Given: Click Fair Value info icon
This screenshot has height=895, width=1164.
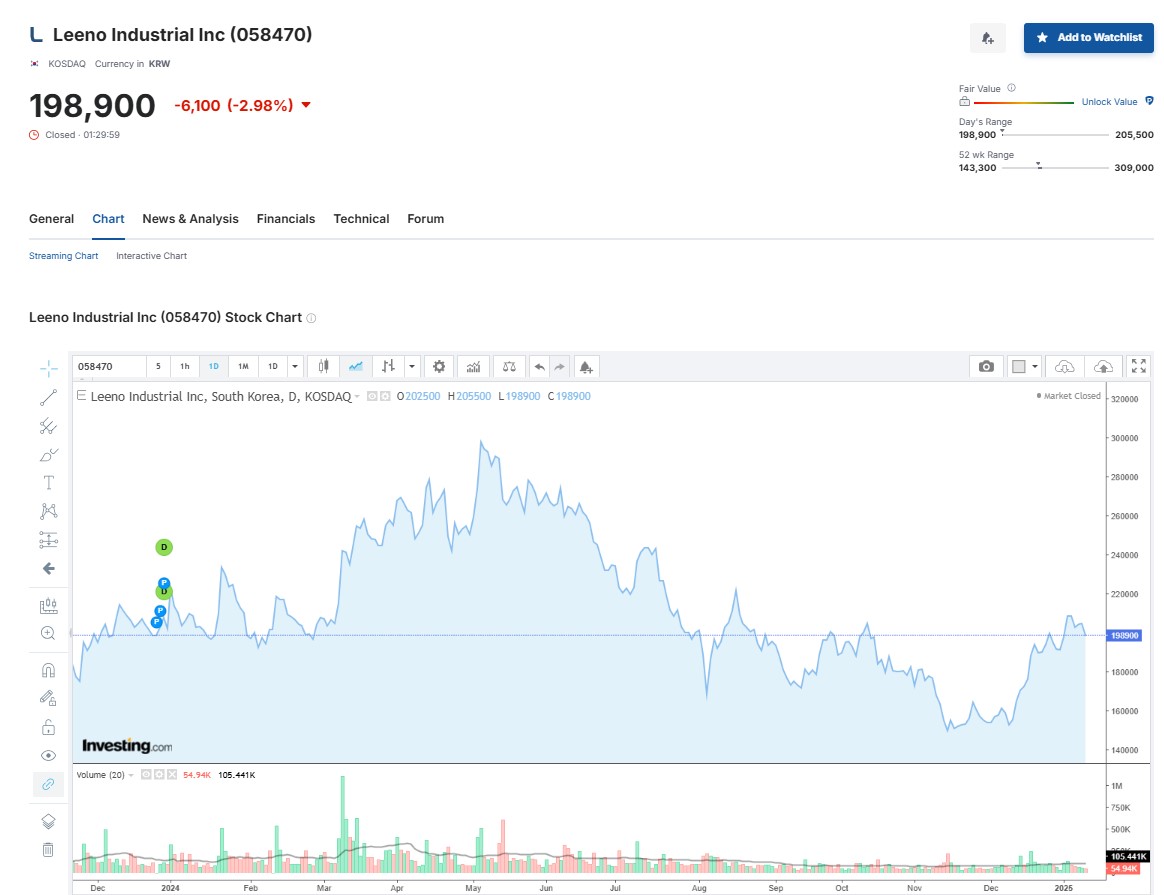Looking at the screenshot, I should pyautogui.click(x=1011, y=88).
